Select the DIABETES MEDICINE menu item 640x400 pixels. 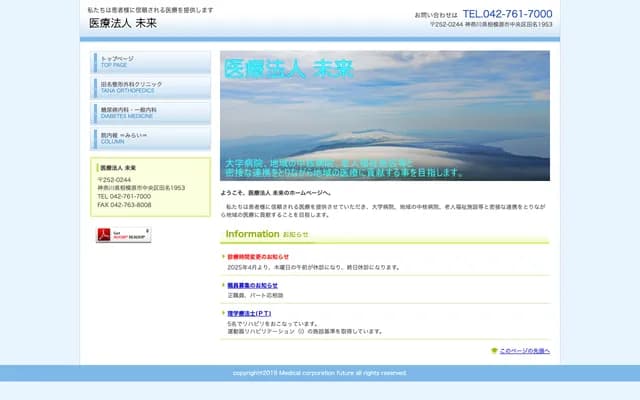coord(150,112)
